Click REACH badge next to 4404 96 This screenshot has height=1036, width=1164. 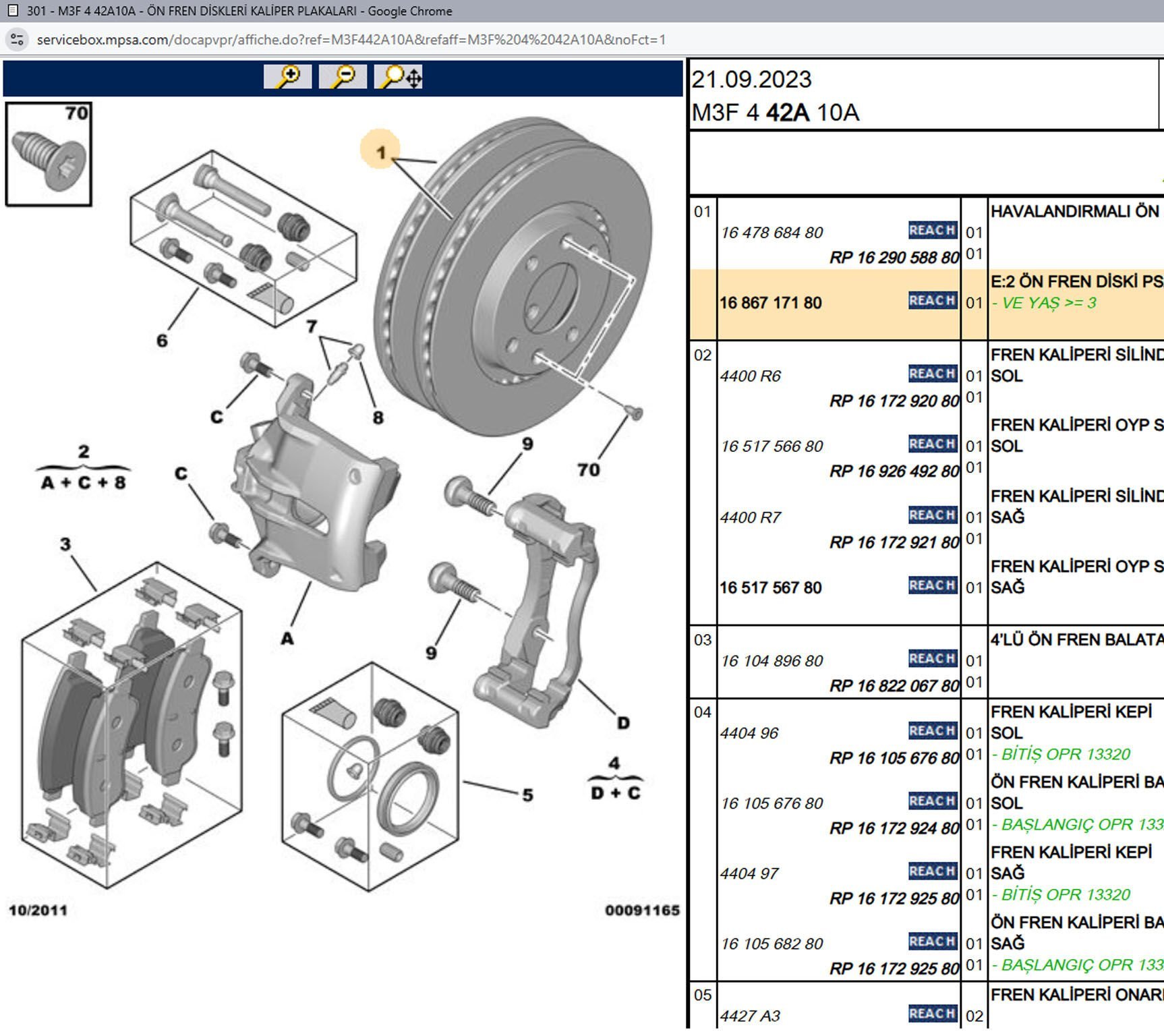932,731
